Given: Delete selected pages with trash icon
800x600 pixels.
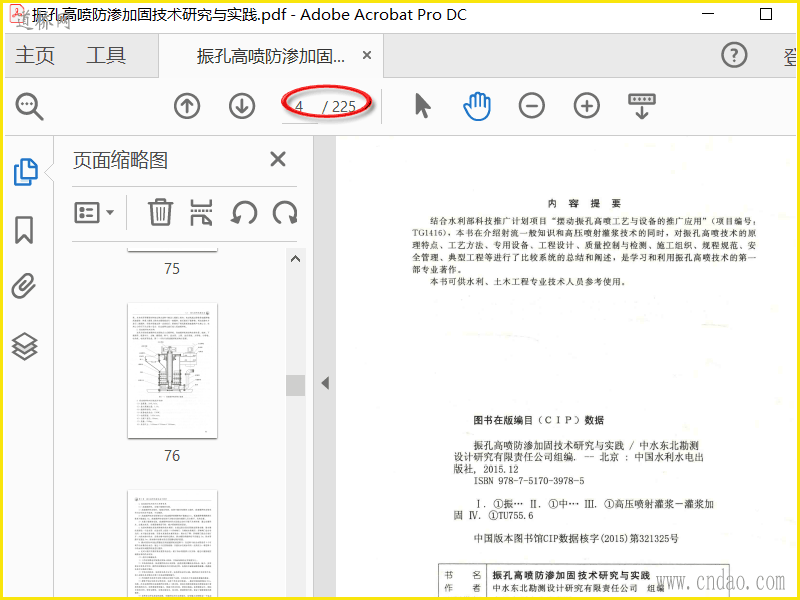Looking at the screenshot, I should [160, 212].
